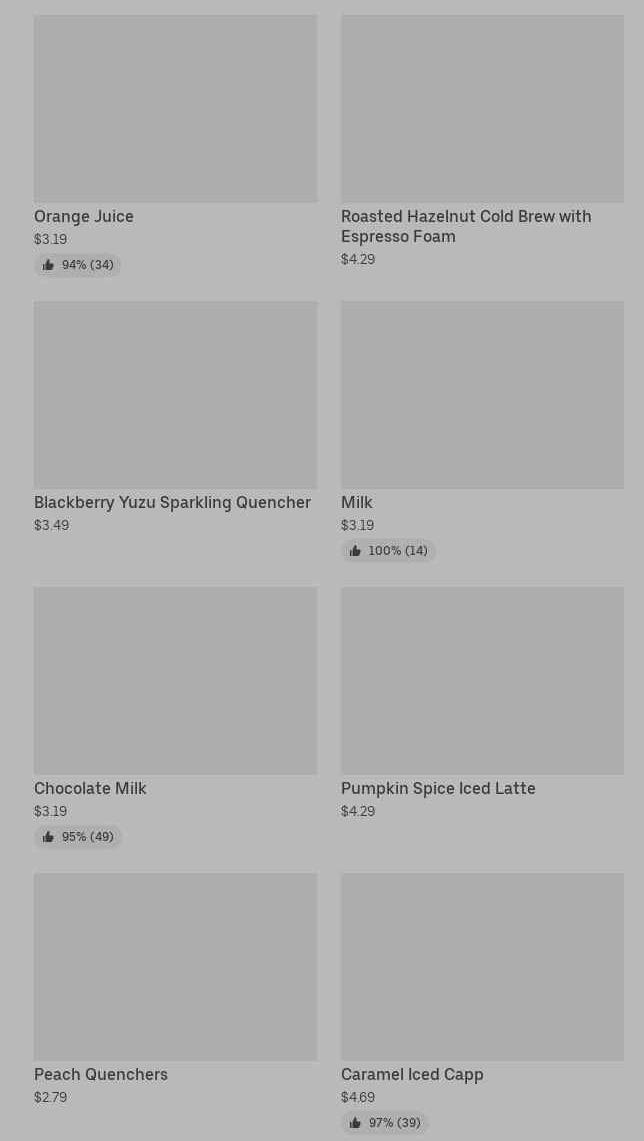Screen dimensions: 644x1141
Task: Select the Peach Quenchers image tile
Action: [175, 966]
